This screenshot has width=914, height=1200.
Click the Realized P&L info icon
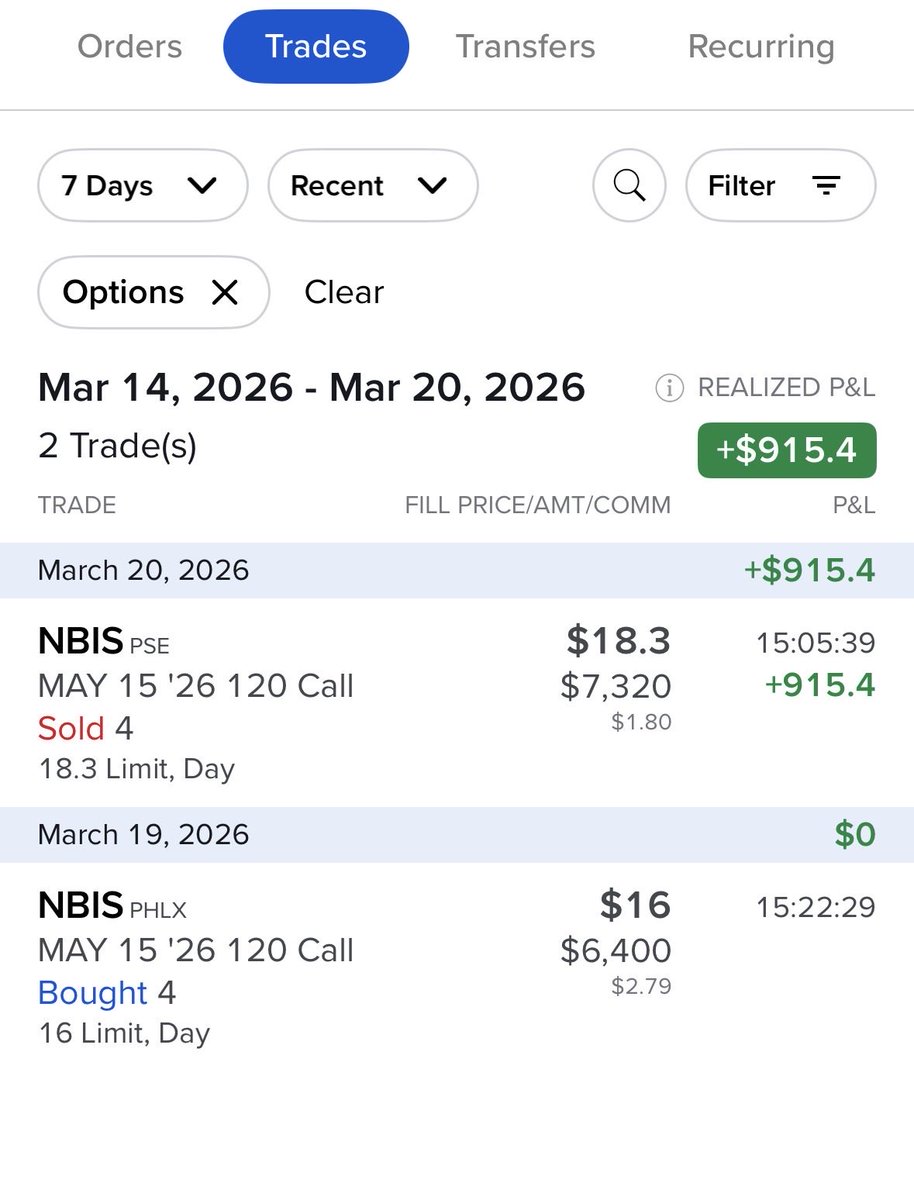point(669,388)
